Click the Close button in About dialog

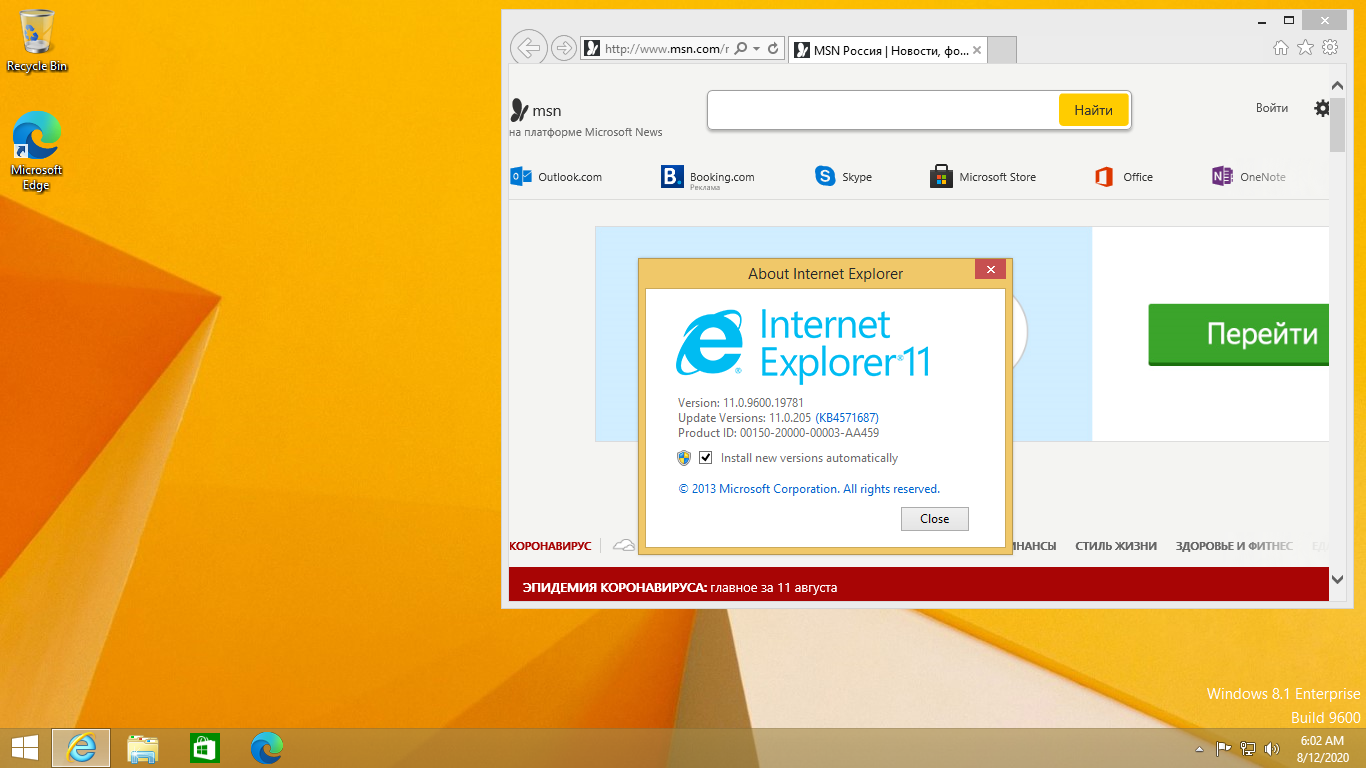935,519
